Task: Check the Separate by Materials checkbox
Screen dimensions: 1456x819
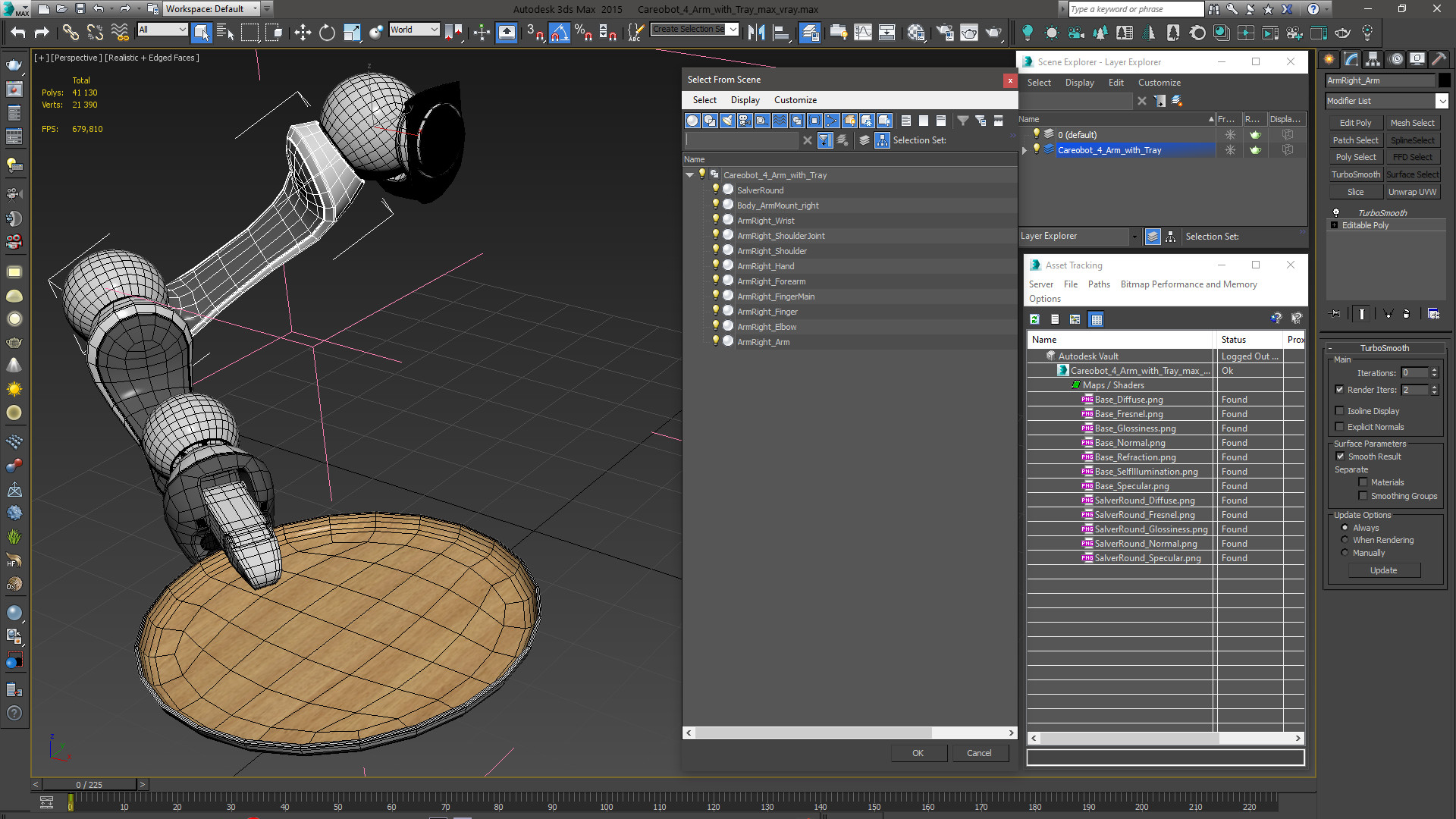Action: tap(1363, 482)
